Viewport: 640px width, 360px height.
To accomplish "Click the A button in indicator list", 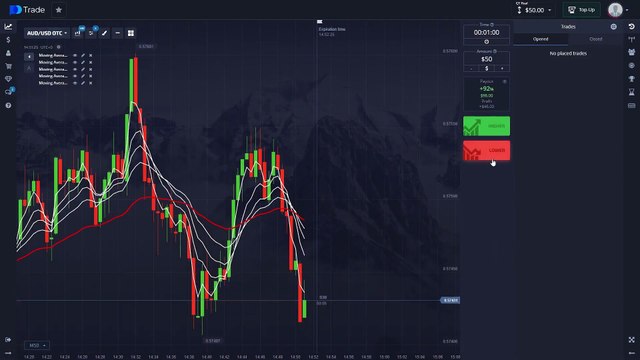I will click(29, 69).
